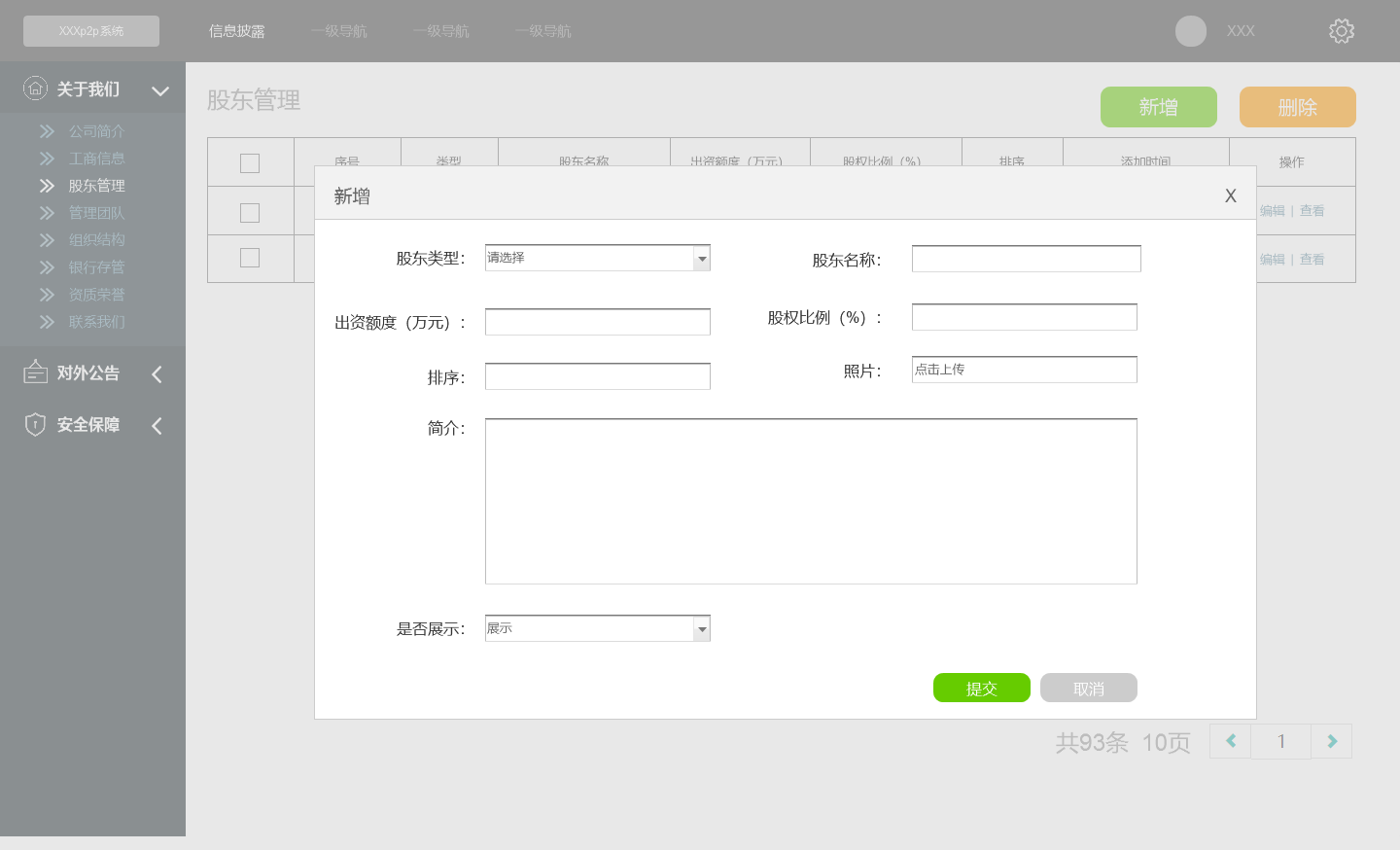Select 资质荣誉 in the sidebar
Screen dimensions: 1400x850
pyautogui.click(x=96, y=295)
